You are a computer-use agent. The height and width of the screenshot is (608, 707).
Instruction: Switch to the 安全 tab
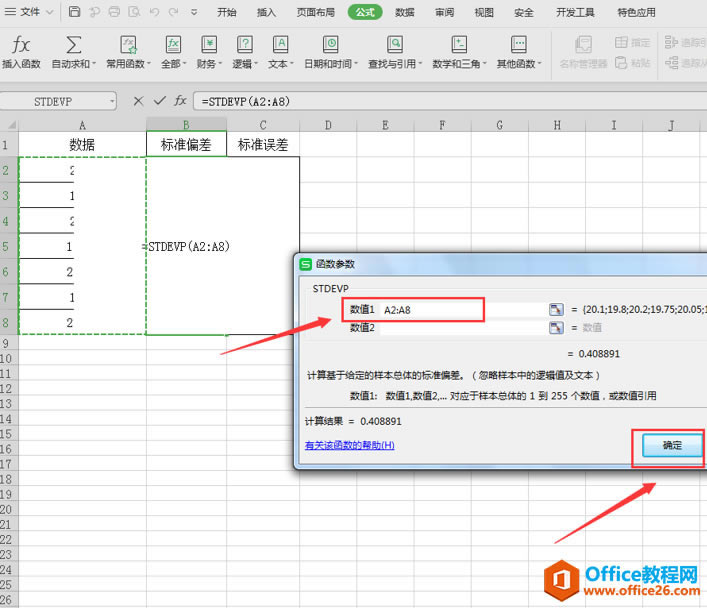(x=523, y=12)
